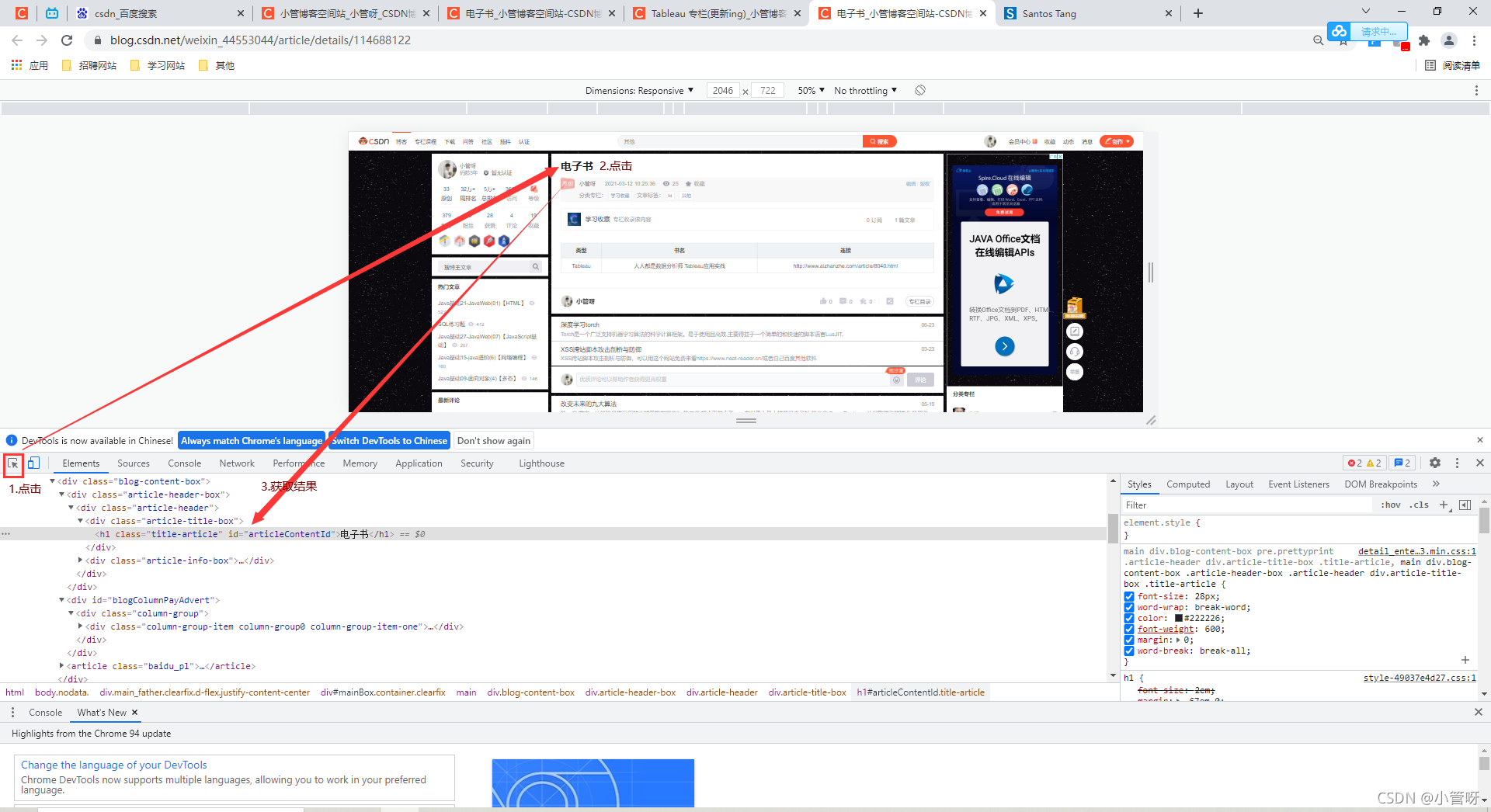1491x812 pixels.
Task: Open DevTools settings gear
Action: coord(1435,463)
